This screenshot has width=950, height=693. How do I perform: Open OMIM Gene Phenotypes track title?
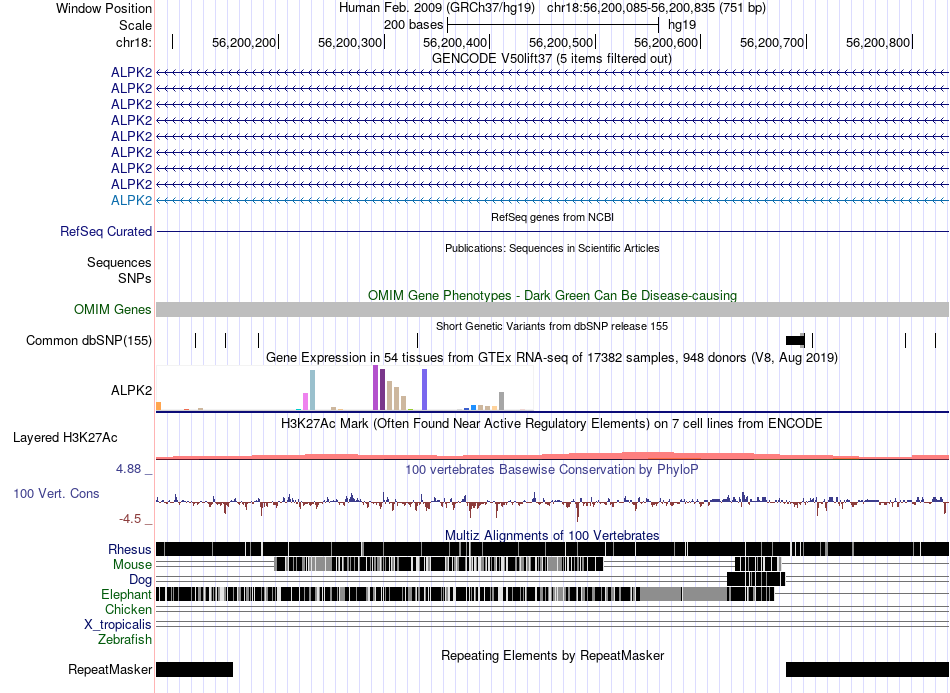point(553,296)
